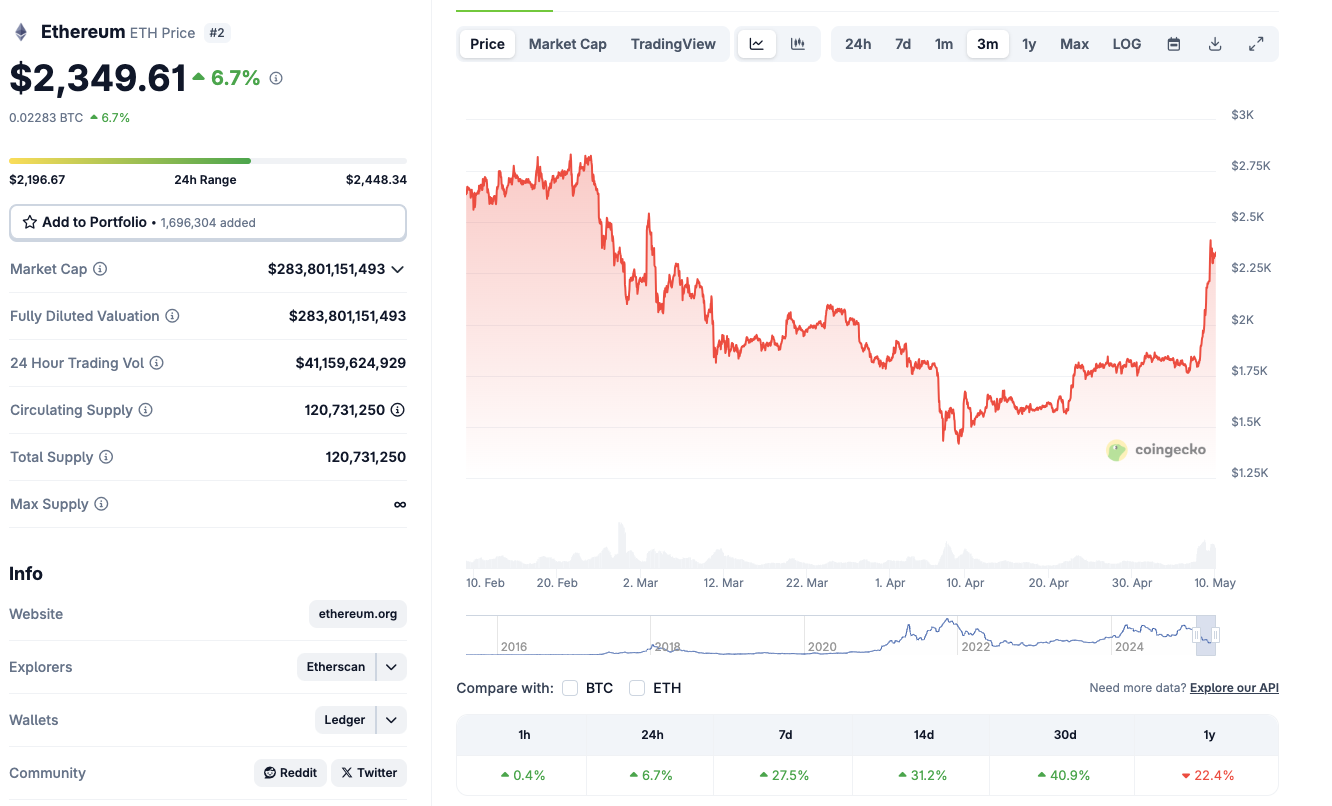Switch to the candlestick chart icon
The image size is (1332, 806).
point(798,44)
